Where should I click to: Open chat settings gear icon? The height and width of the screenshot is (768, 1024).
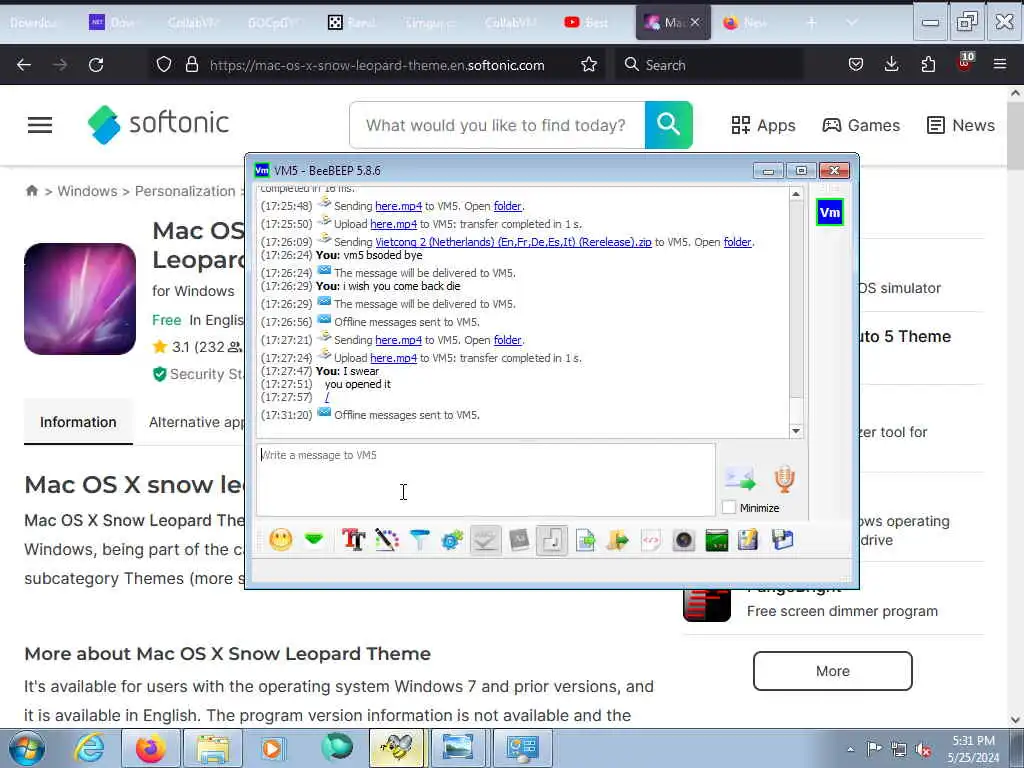point(452,540)
